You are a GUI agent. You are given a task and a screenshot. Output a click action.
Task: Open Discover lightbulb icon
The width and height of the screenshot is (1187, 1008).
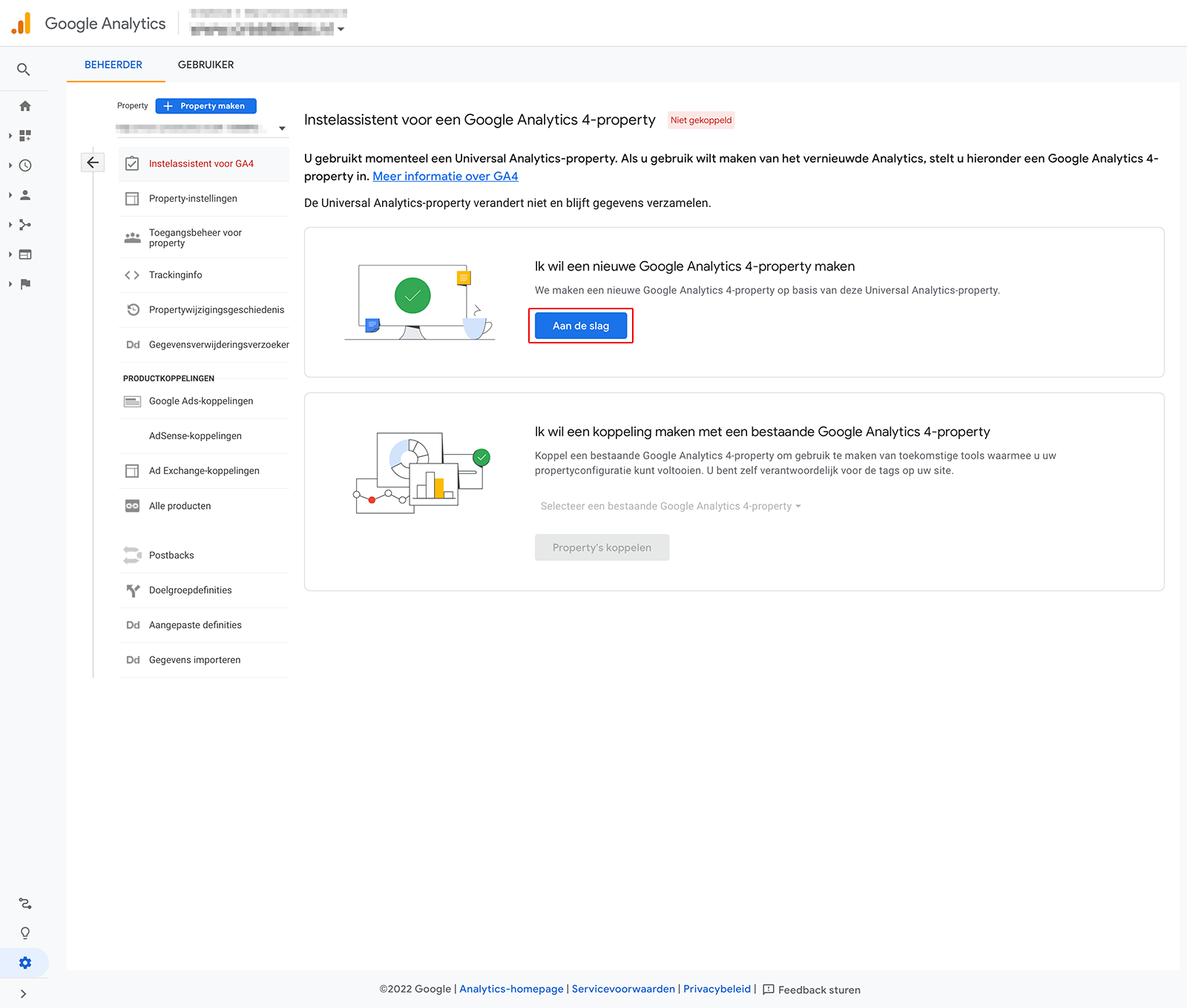(25, 933)
